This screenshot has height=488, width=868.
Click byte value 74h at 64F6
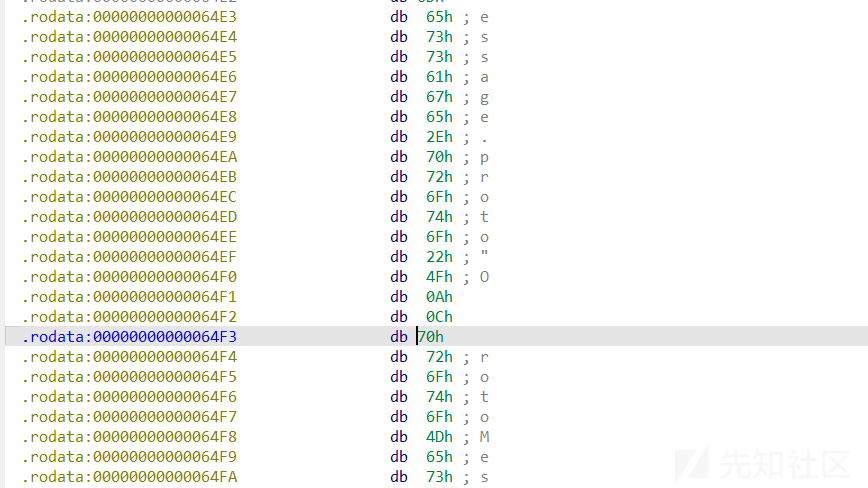click(x=439, y=397)
